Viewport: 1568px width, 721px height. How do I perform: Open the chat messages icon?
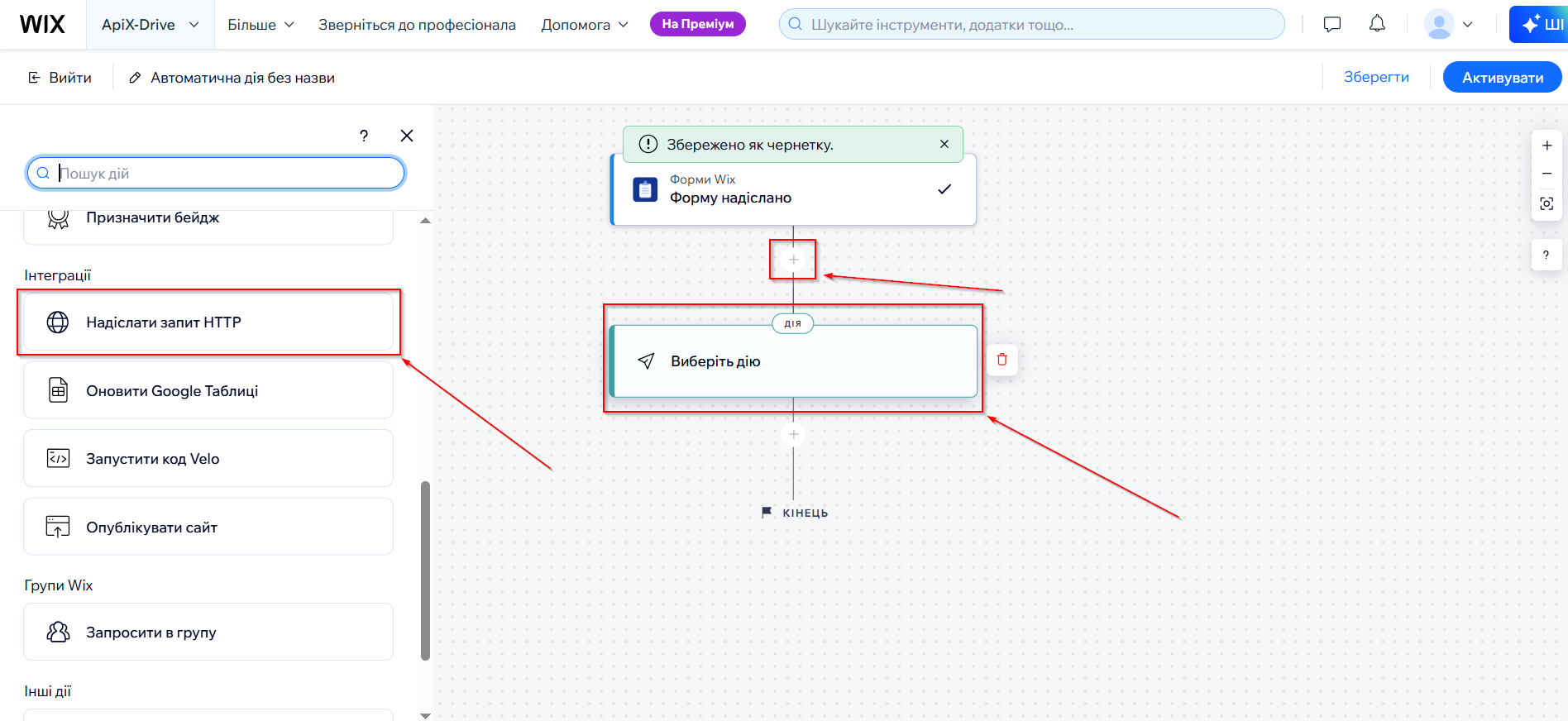1331,24
